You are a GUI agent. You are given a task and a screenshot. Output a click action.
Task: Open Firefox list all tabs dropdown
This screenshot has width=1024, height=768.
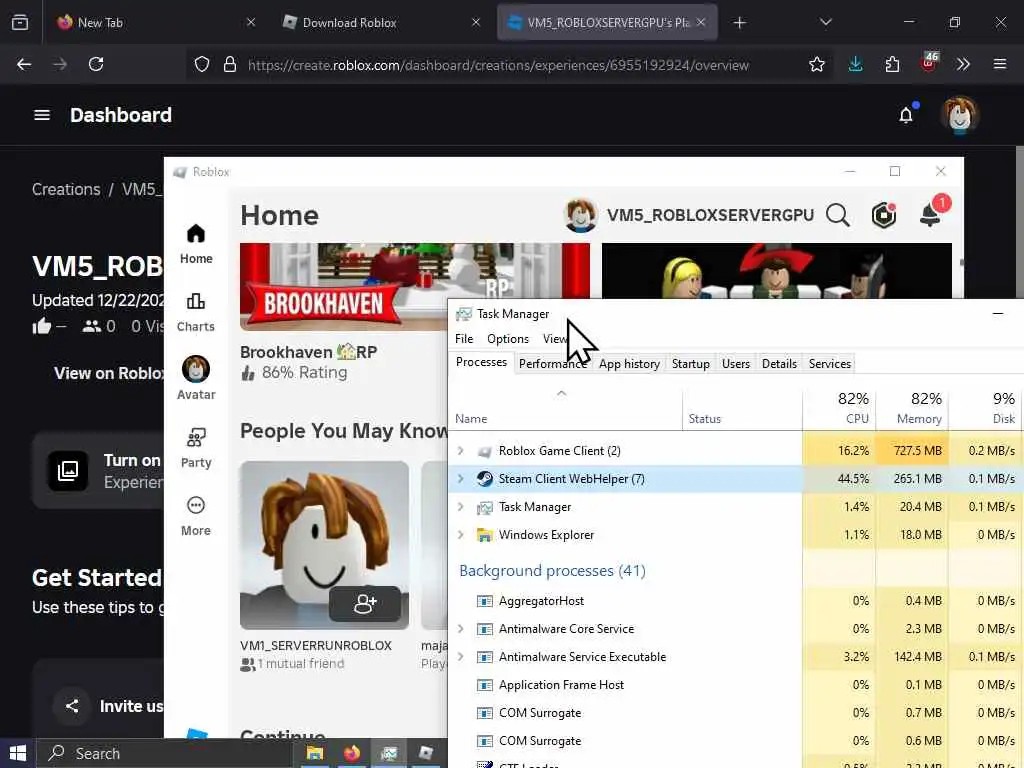[825, 22]
